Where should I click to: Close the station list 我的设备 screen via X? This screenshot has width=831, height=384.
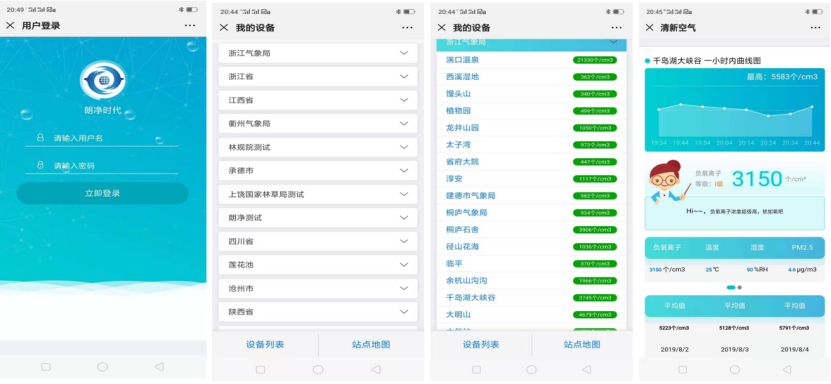pos(441,28)
